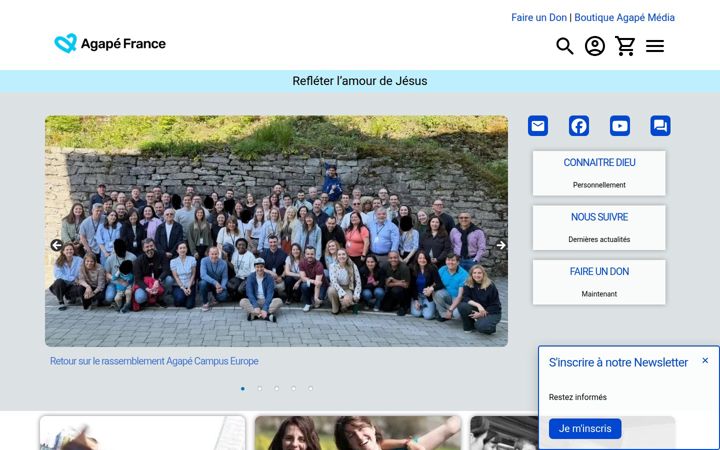Open the Nous Suivre card
The image size is (720, 450).
point(599,228)
